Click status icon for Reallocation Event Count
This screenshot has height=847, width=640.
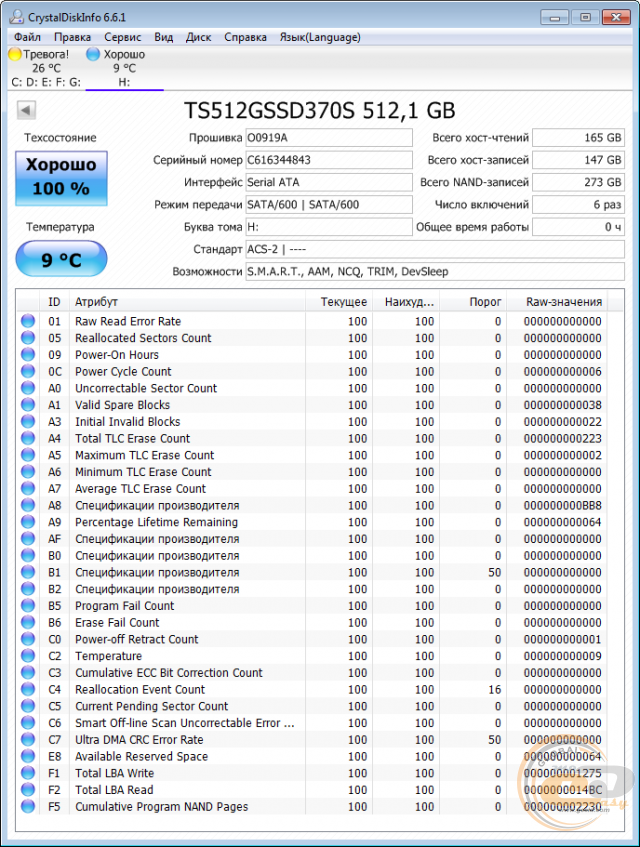point(28,689)
